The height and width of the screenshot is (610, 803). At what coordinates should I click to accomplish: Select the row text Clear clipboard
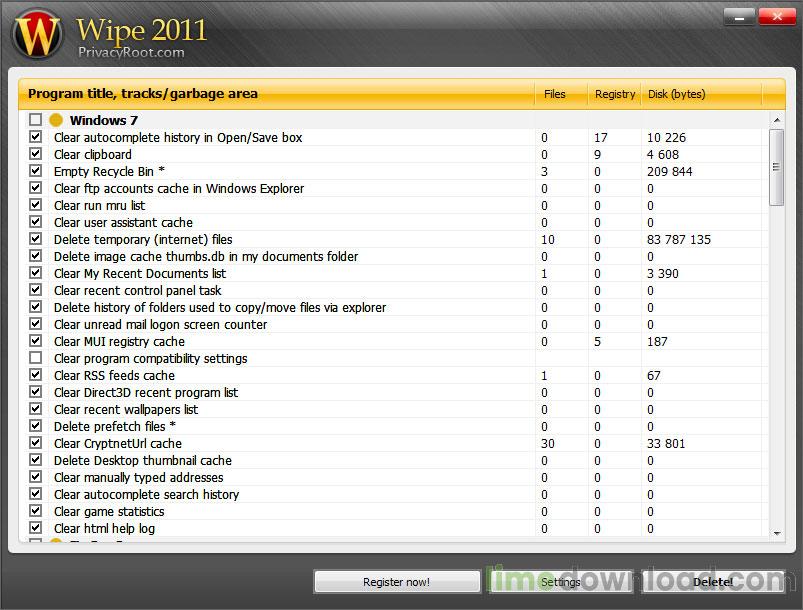coord(93,154)
